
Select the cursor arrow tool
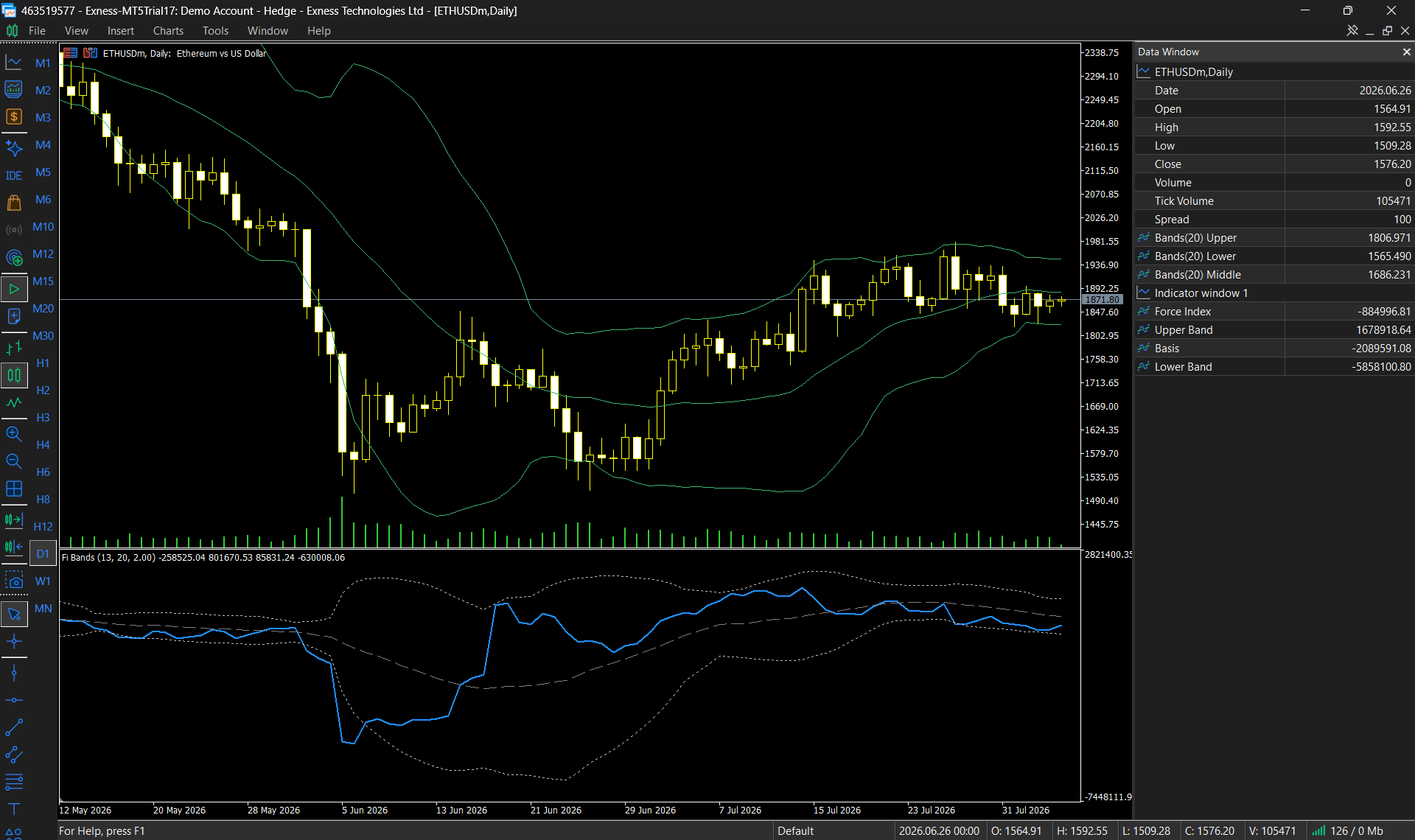pyautogui.click(x=14, y=614)
